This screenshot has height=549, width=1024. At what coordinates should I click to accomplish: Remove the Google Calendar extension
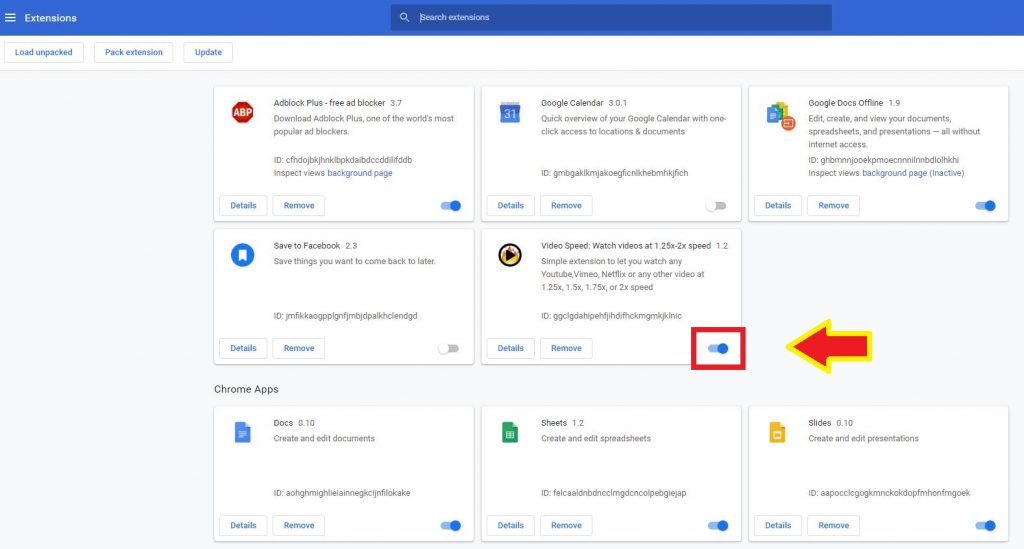[x=566, y=206]
